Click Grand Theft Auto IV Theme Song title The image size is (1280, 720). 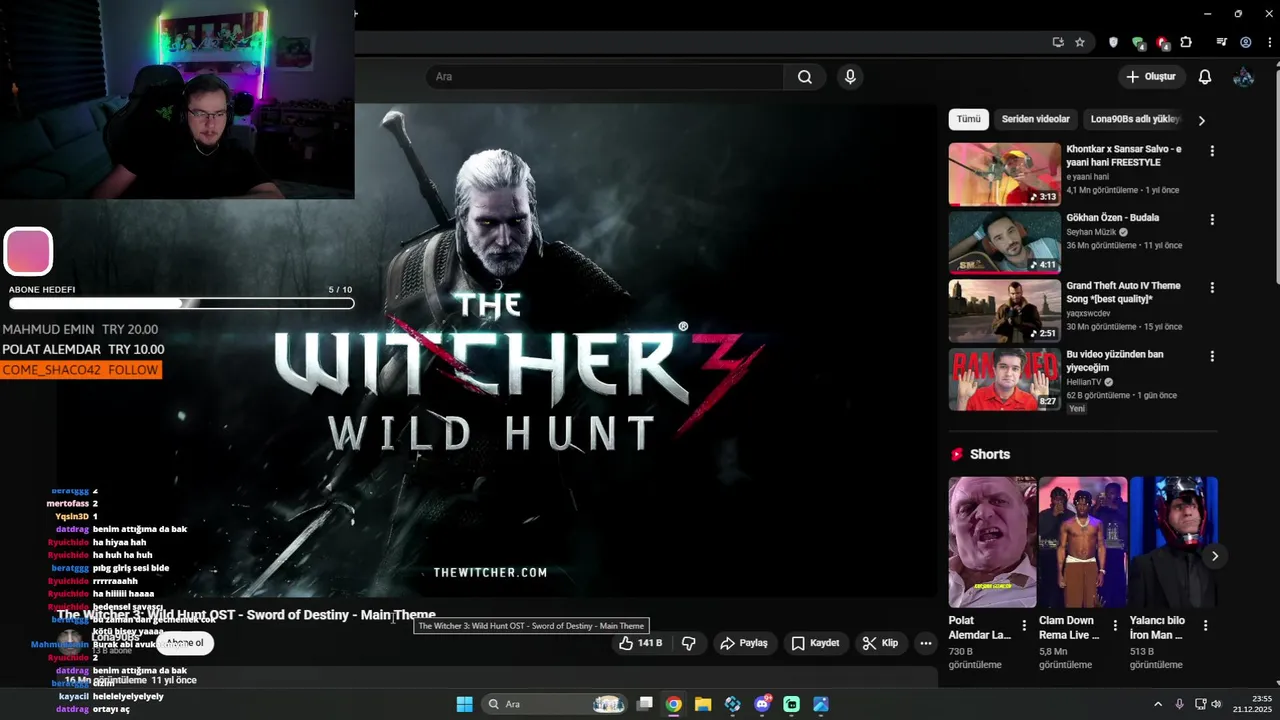[x=1124, y=292]
